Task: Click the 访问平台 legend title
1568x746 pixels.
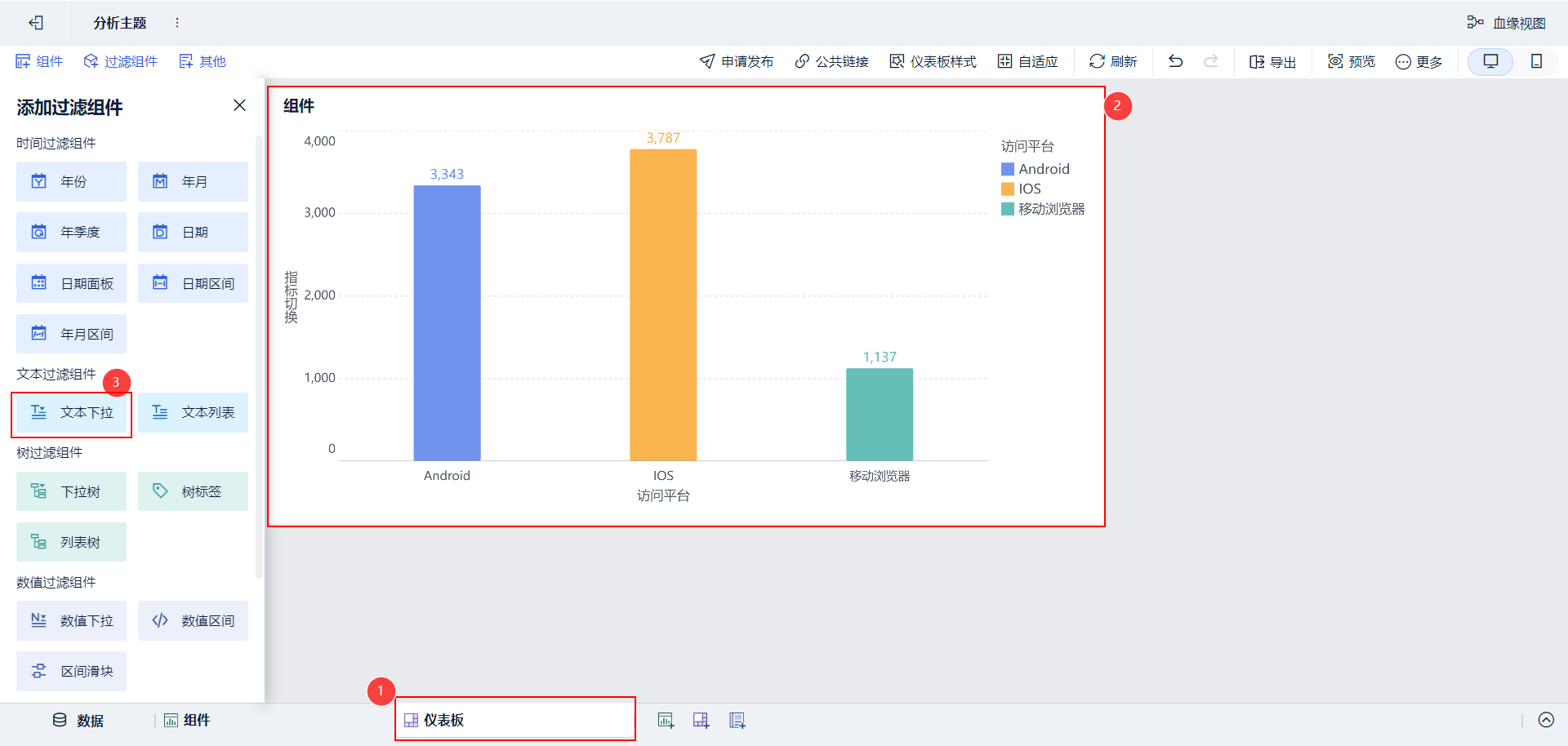Action: (1027, 146)
